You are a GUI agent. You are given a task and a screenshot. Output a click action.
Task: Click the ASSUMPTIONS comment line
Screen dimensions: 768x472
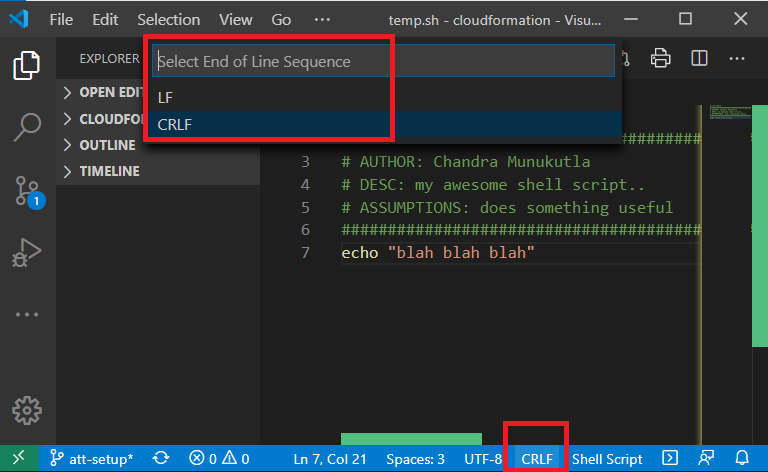pos(507,208)
